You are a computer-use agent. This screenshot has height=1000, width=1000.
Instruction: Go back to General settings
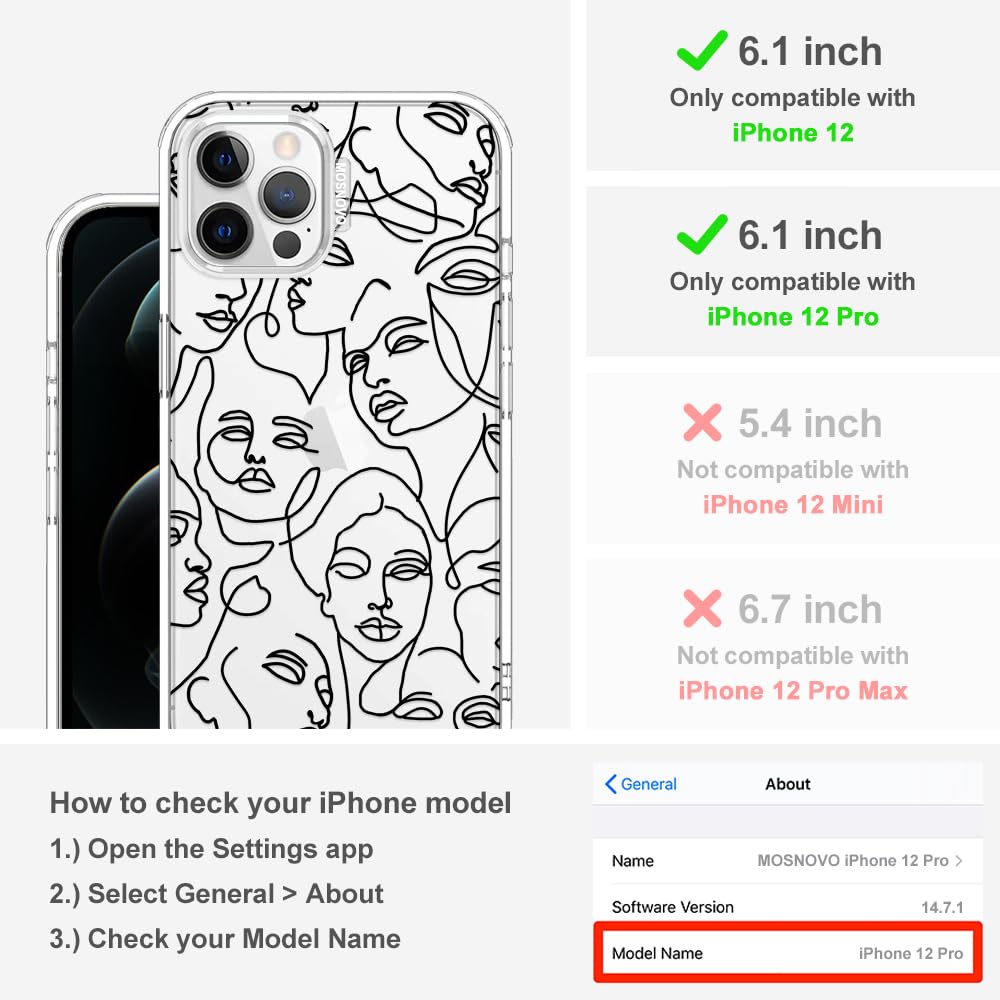coord(641,784)
